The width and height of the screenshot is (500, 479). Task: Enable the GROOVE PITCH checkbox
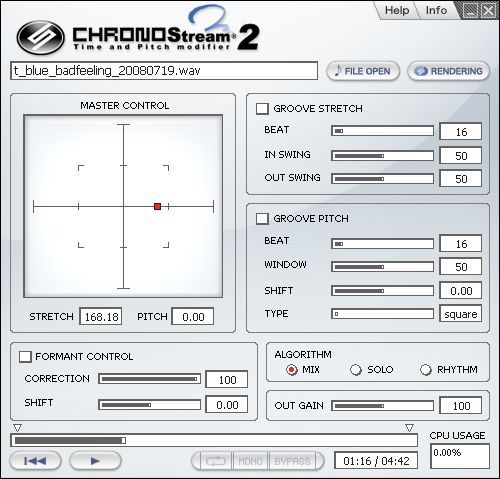(x=262, y=219)
